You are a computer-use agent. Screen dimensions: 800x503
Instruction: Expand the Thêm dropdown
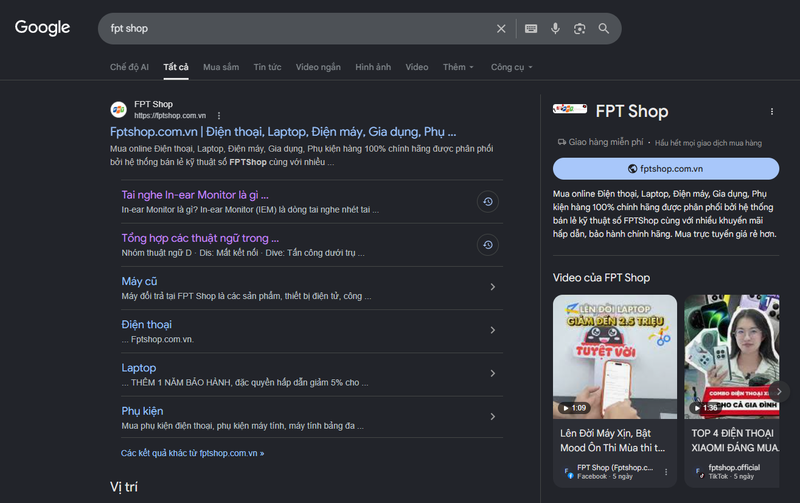click(x=458, y=67)
